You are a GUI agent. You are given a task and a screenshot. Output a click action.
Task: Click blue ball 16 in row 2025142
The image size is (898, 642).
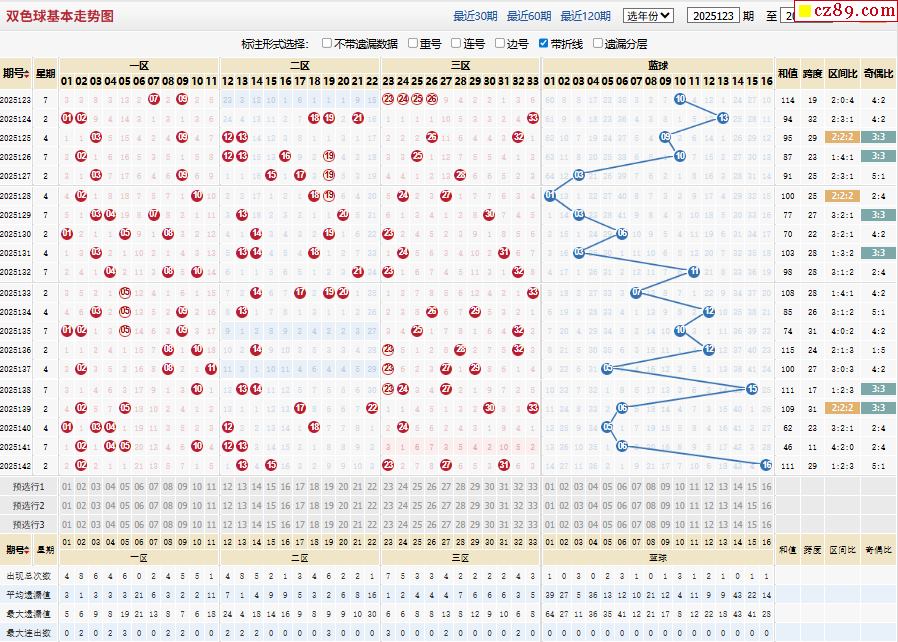[766, 464]
